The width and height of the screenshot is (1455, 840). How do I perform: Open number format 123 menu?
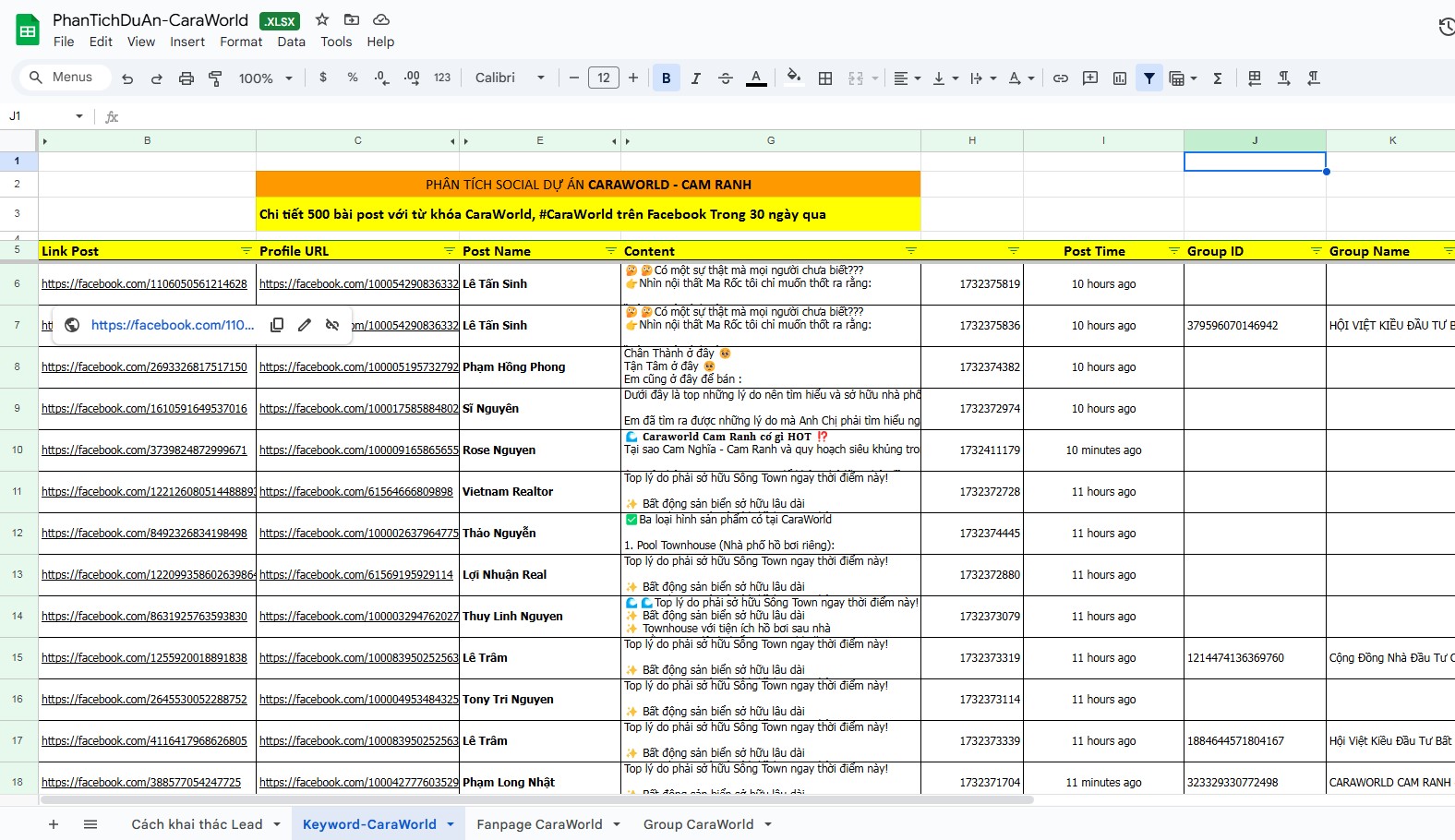pos(442,78)
